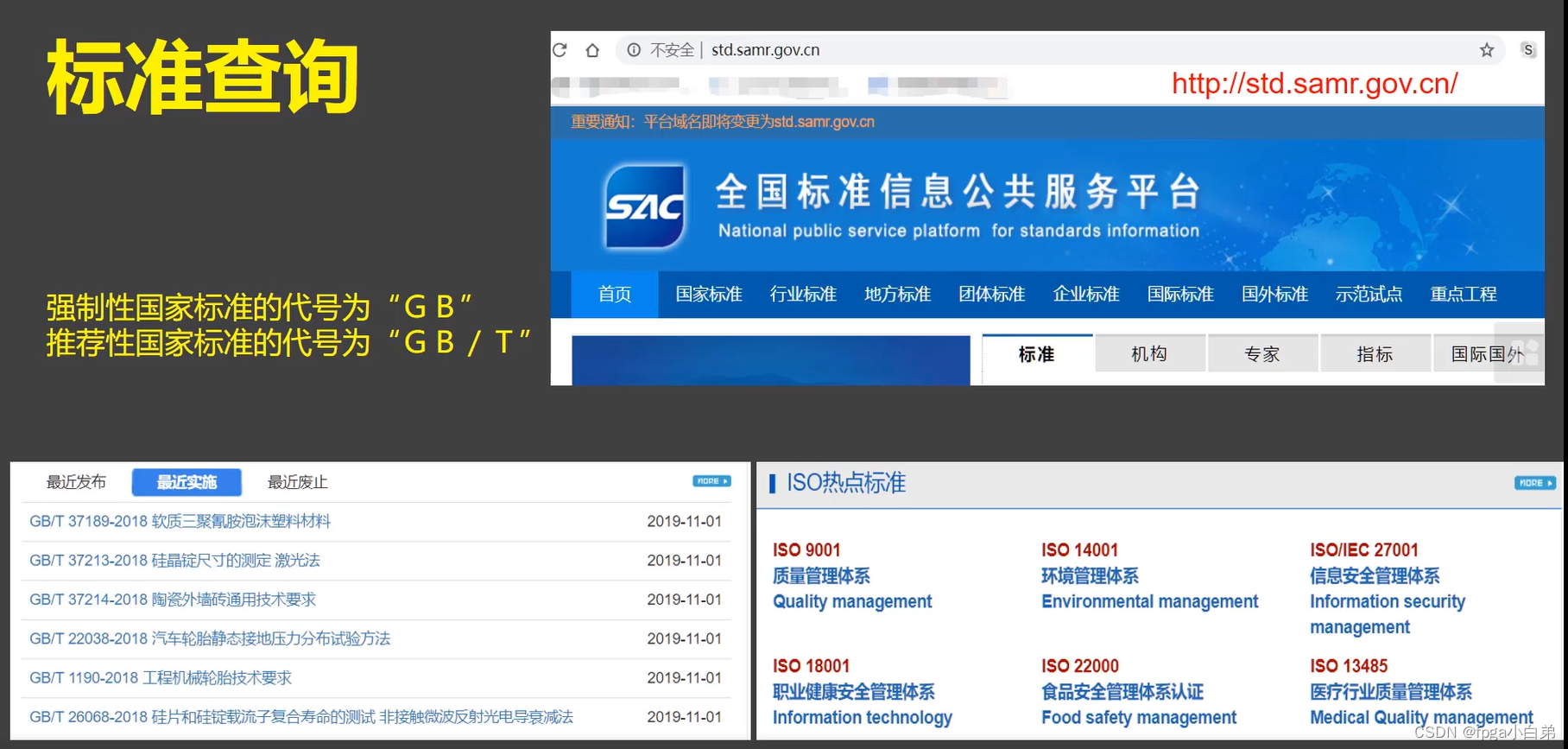Click MORE button in ISO热点标准 panel
Screen dimensions: 1568x749
point(1535,483)
